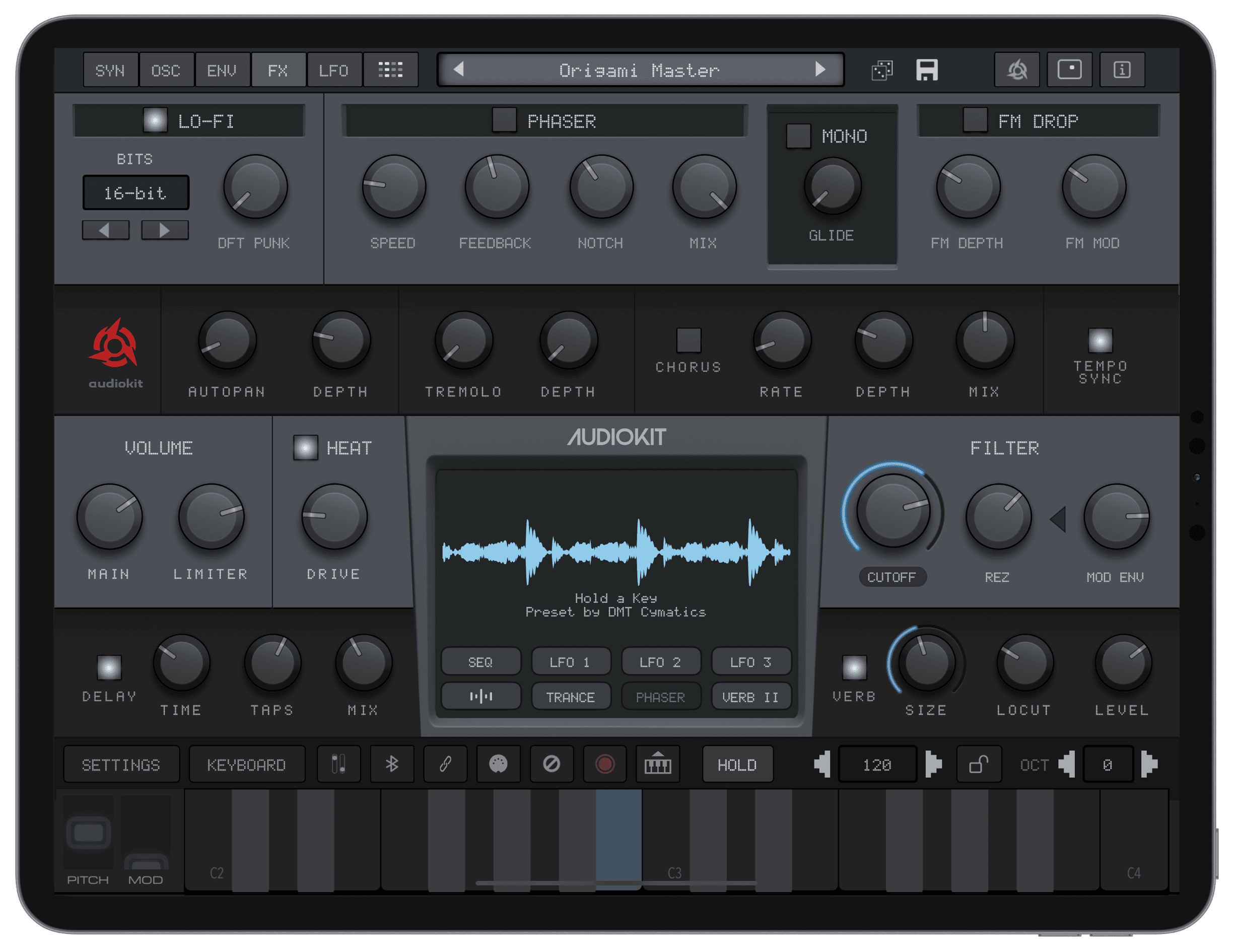Click the MOD wheel control

pyautogui.click(x=146, y=833)
